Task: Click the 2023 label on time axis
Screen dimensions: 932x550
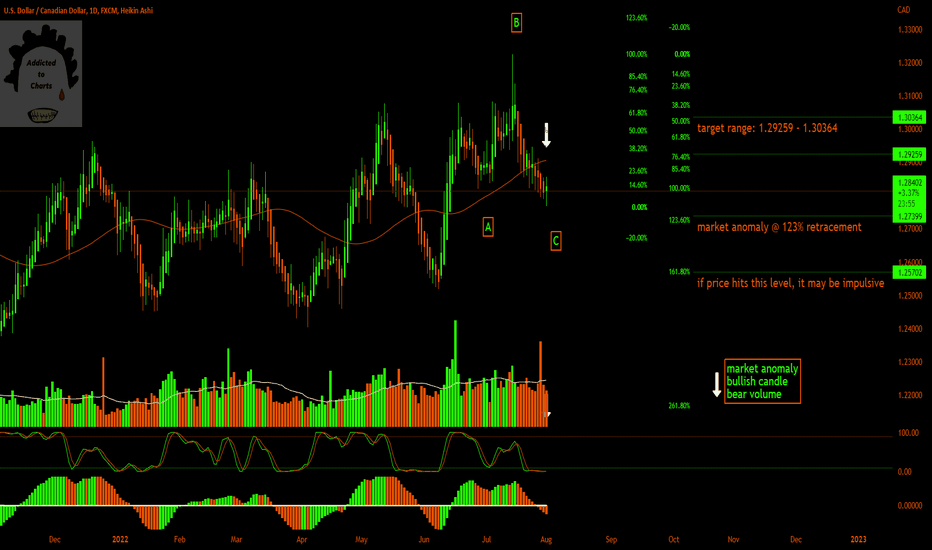Action: tap(858, 539)
